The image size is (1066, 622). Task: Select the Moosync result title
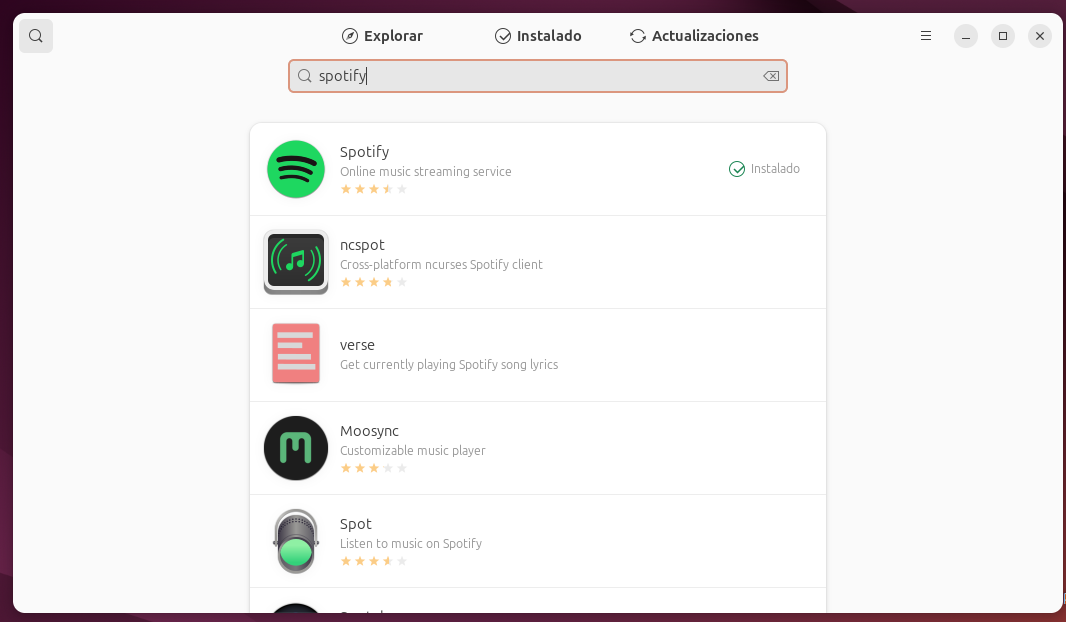[369, 431]
